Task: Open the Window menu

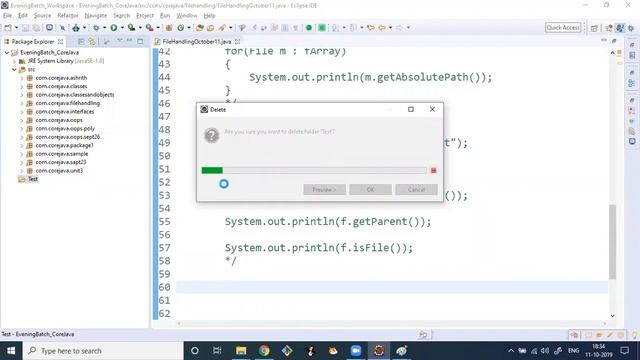Action: (187, 16)
